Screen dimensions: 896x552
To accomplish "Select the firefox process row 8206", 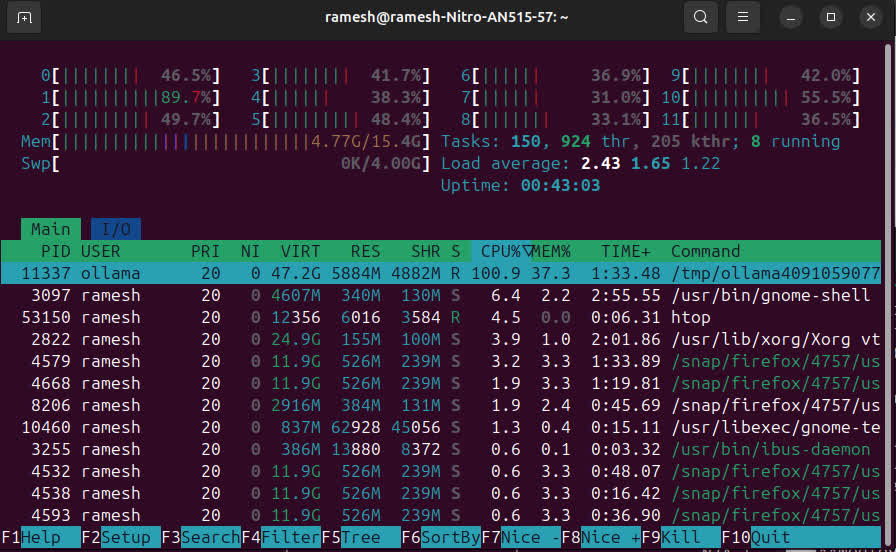I will pyautogui.click(x=441, y=405).
